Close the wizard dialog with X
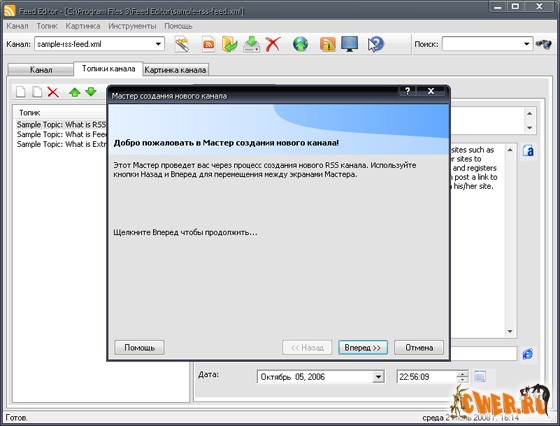Screen dimensions: 560x426 (x=431, y=91)
